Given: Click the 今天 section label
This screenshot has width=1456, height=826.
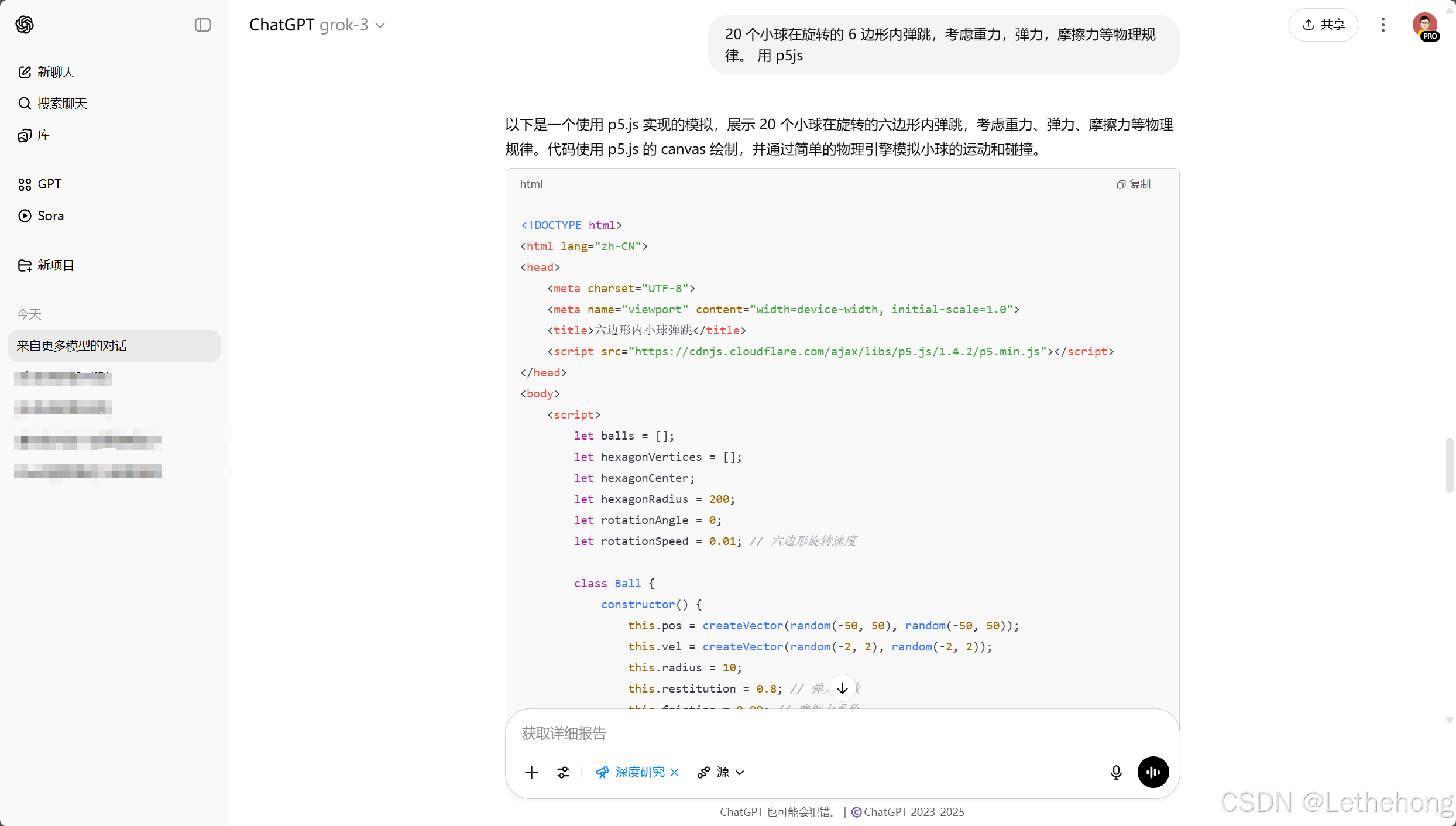Looking at the screenshot, I should [x=29, y=314].
